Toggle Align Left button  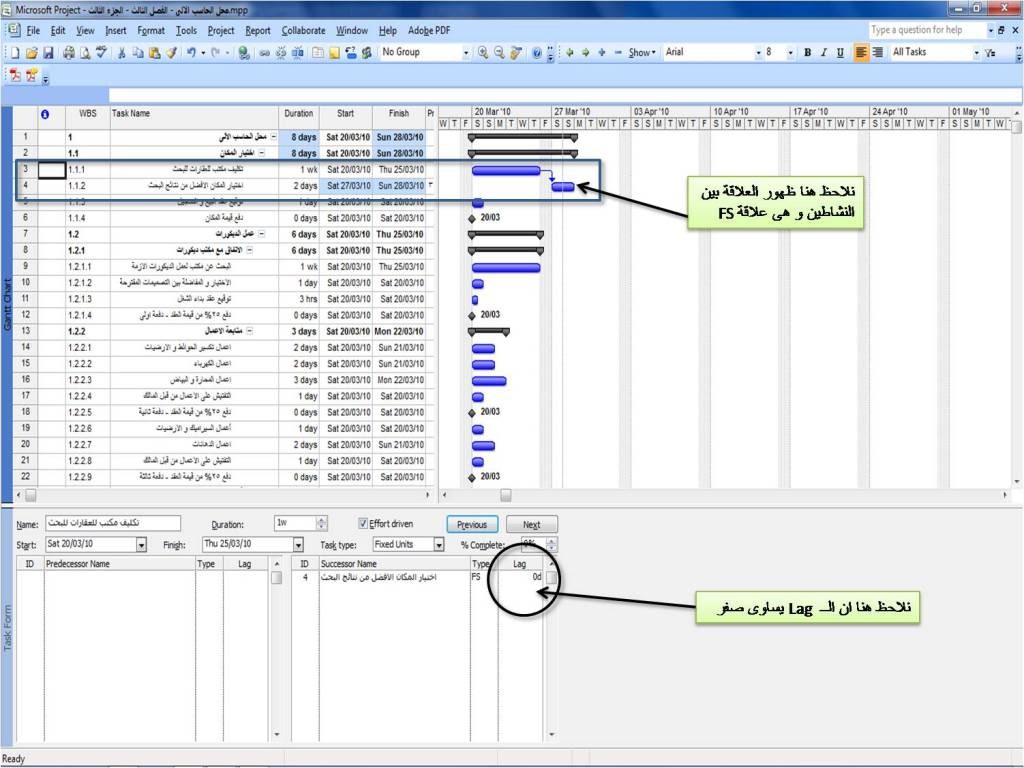tap(861, 52)
